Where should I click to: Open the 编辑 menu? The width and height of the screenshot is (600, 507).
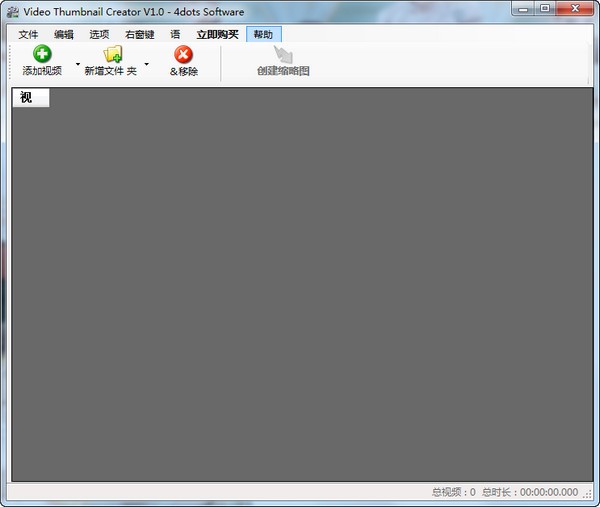tap(64, 34)
